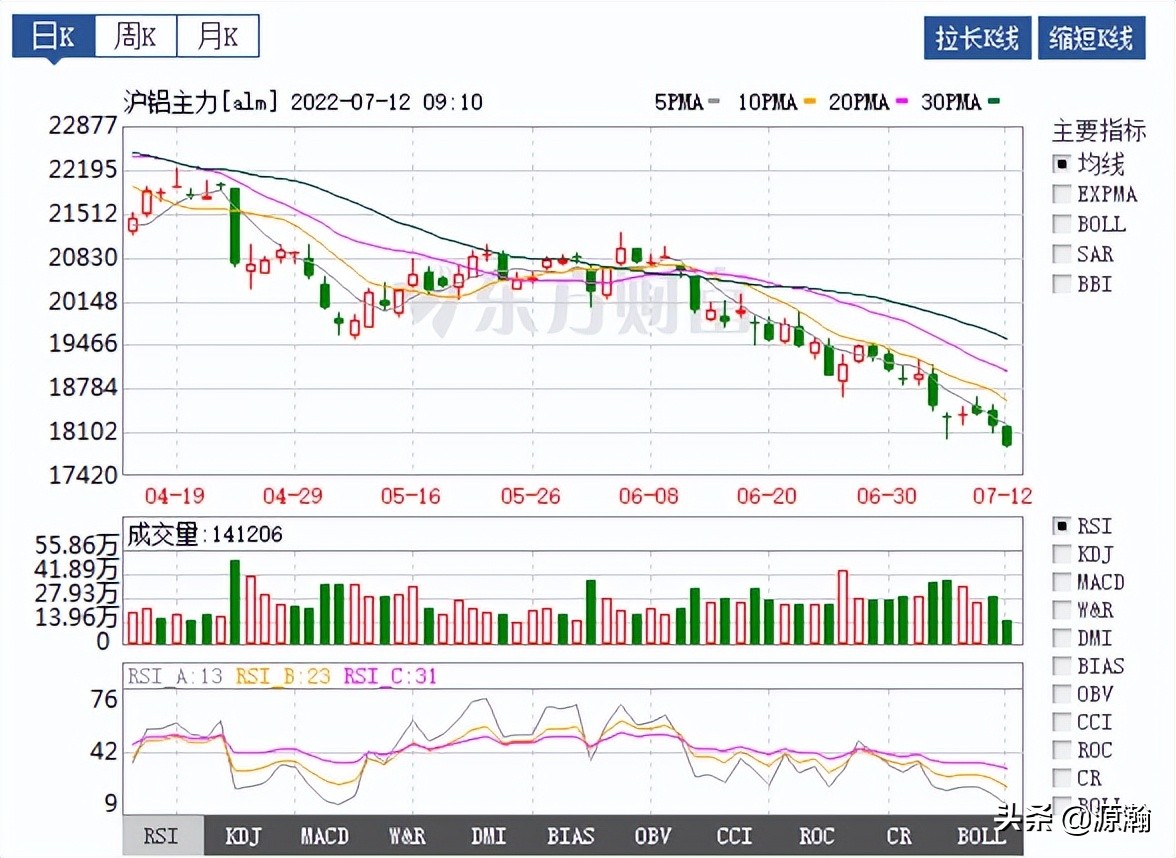Switch to the 日K daily chart tab
The width and height of the screenshot is (1176, 858).
[x=53, y=35]
